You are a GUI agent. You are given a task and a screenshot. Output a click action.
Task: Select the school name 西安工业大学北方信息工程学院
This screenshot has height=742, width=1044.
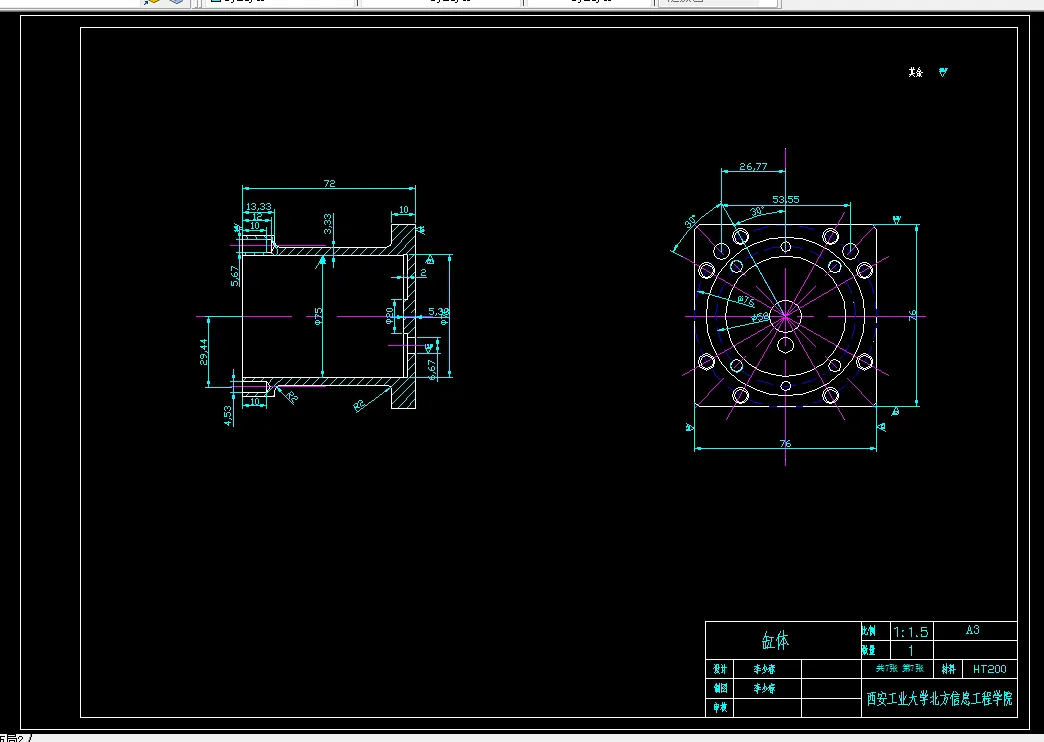pyautogui.click(x=939, y=699)
